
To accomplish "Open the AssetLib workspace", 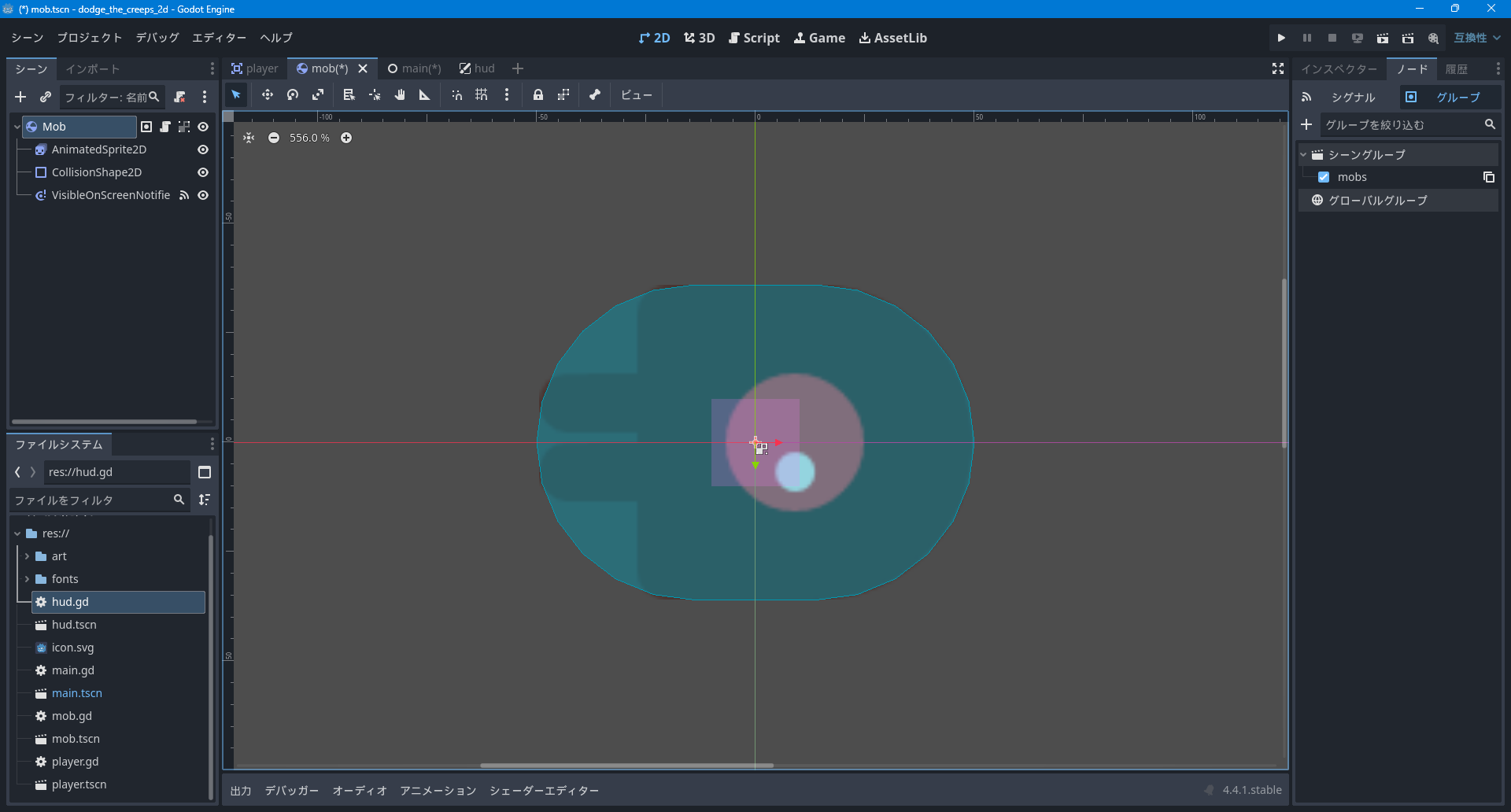I will pyautogui.click(x=892, y=38).
